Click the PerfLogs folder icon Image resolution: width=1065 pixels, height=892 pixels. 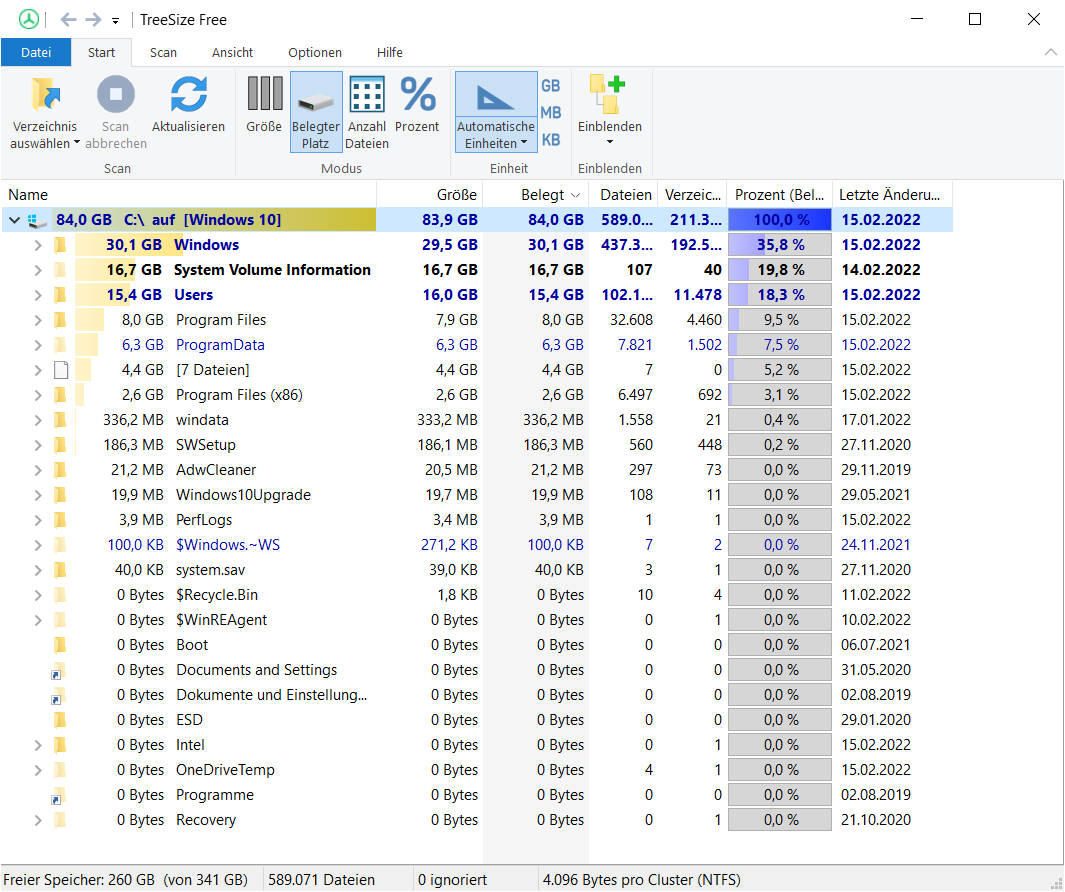60,520
